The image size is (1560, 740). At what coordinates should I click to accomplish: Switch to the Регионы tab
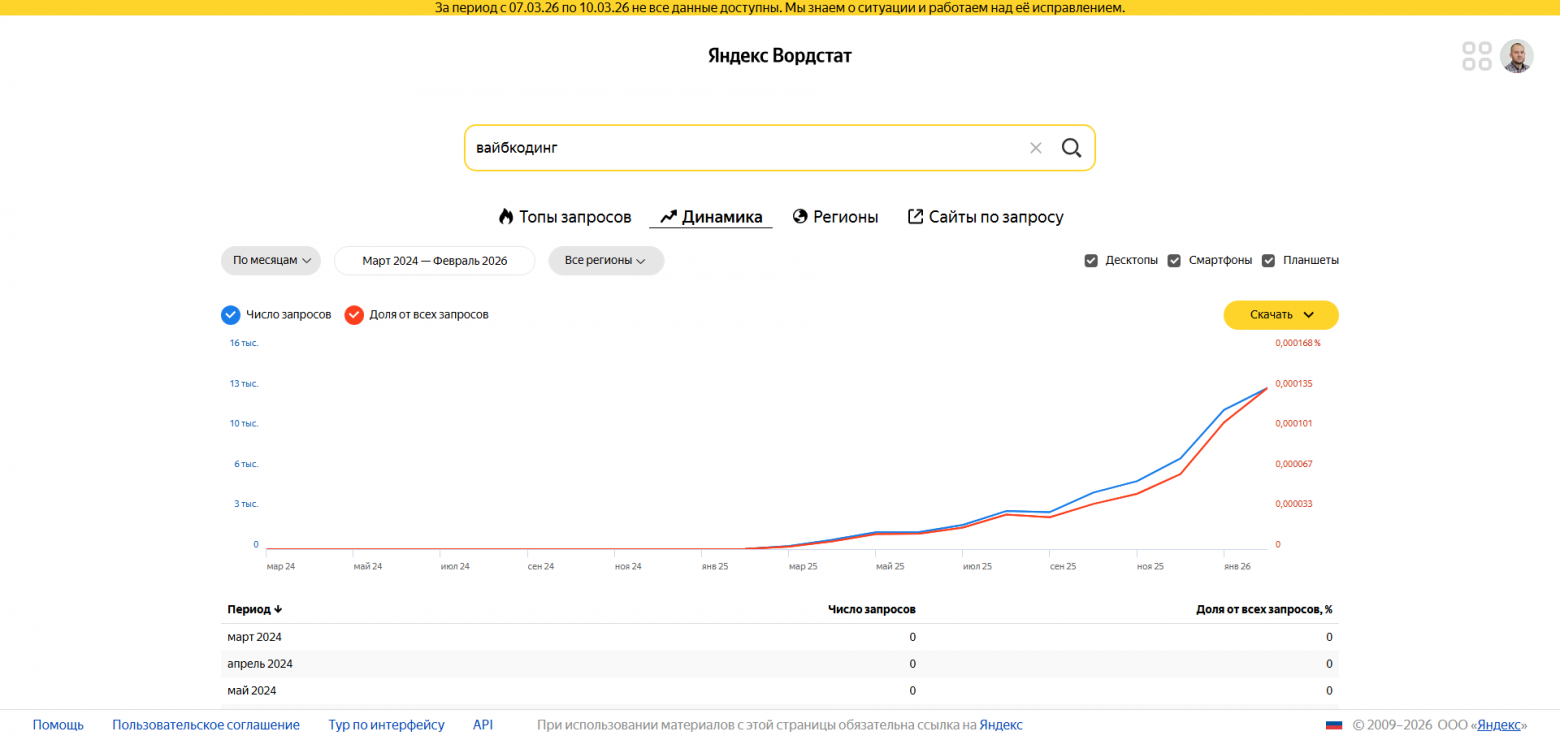[835, 217]
